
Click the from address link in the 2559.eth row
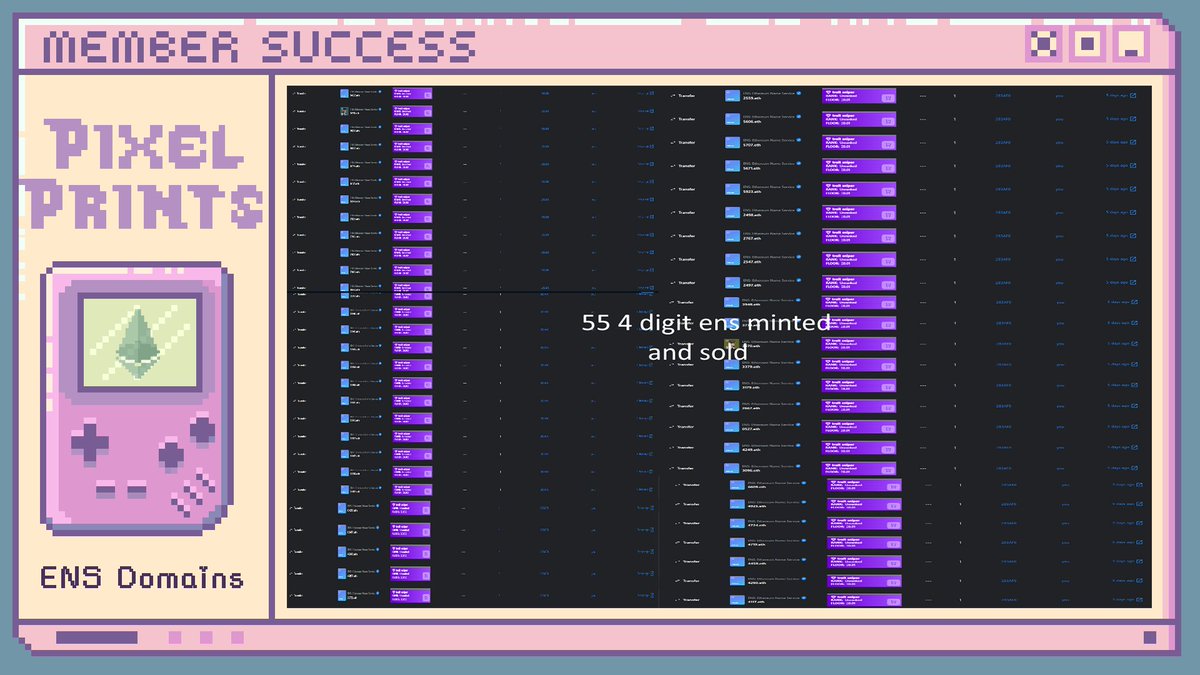point(1003,96)
